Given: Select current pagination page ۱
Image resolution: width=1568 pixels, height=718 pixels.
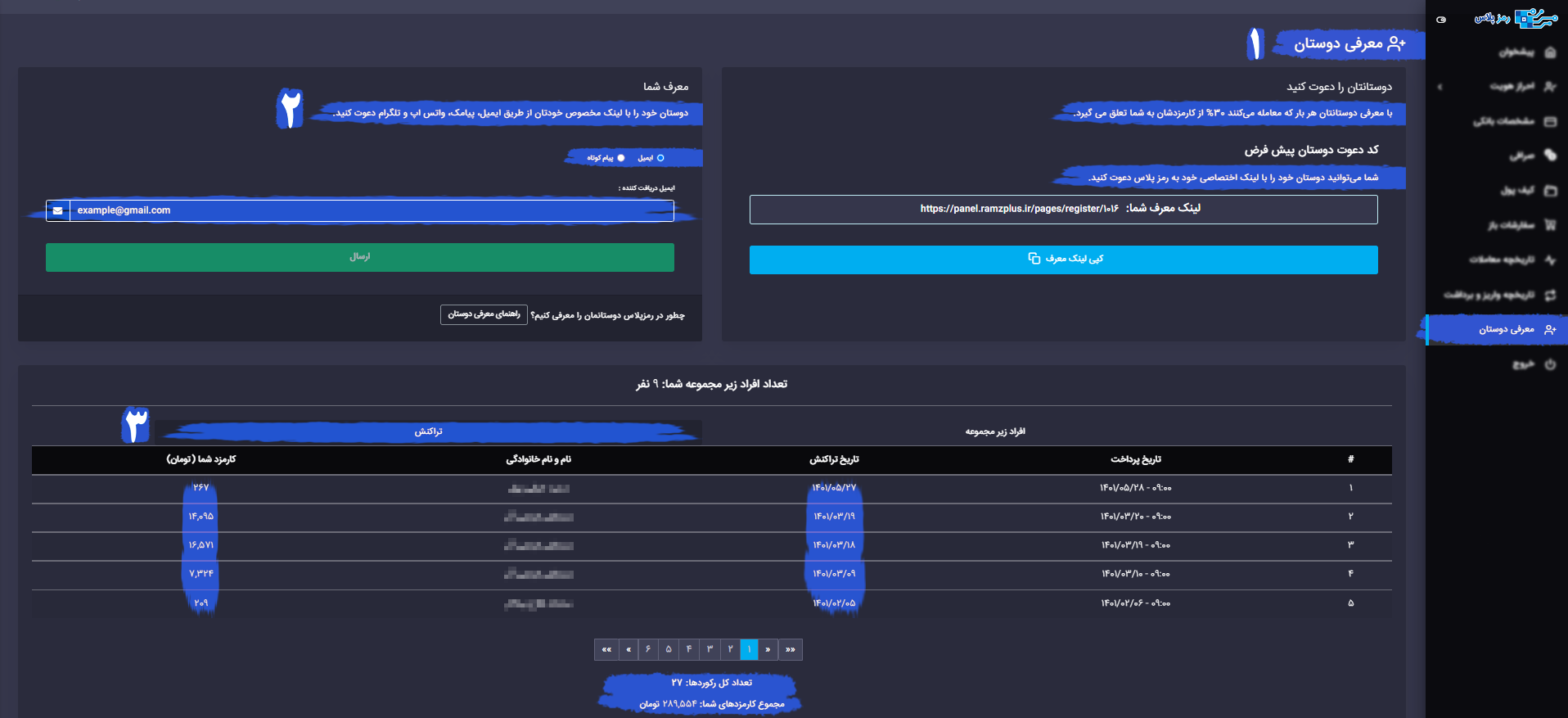Looking at the screenshot, I should (x=749, y=649).
